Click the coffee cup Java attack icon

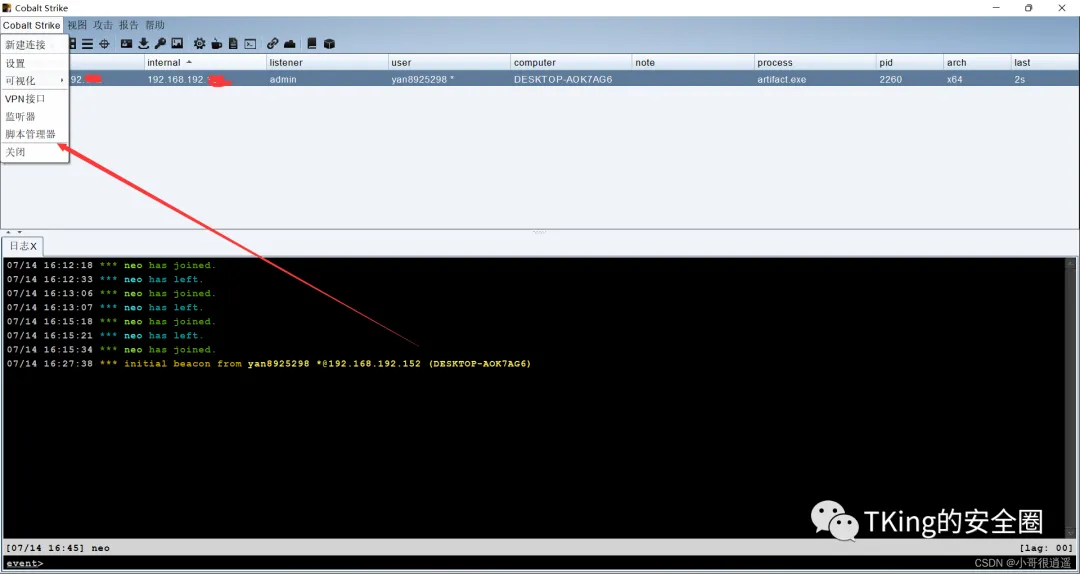coord(216,44)
